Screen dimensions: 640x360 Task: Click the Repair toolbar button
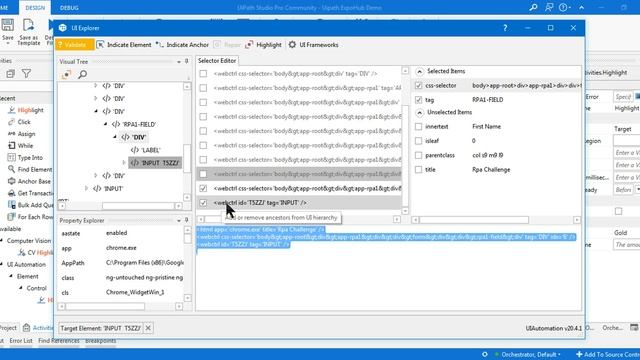point(227,45)
